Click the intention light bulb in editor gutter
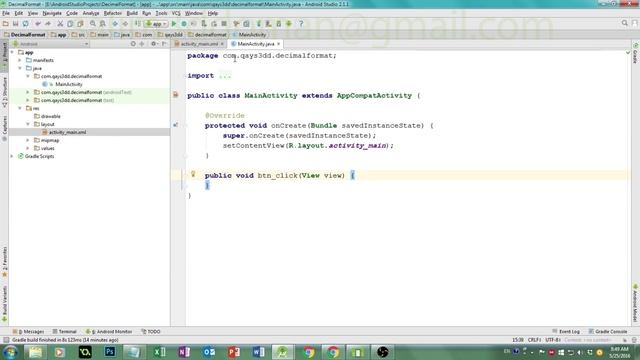The width and height of the screenshot is (640, 360). coord(193,174)
